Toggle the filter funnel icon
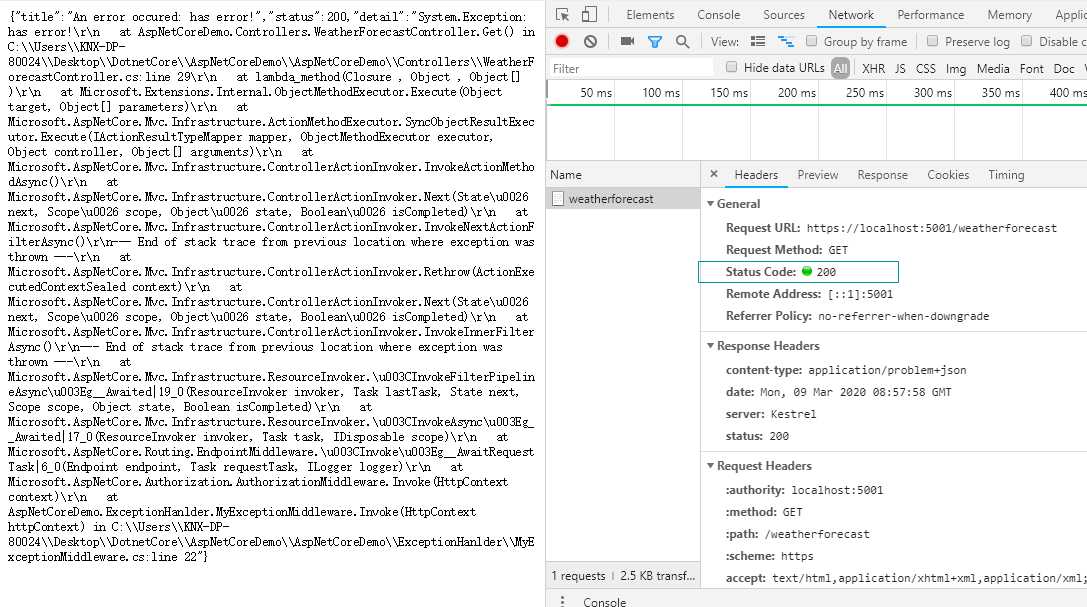This screenshot has width=1087, height=607. tap(654, 42)
